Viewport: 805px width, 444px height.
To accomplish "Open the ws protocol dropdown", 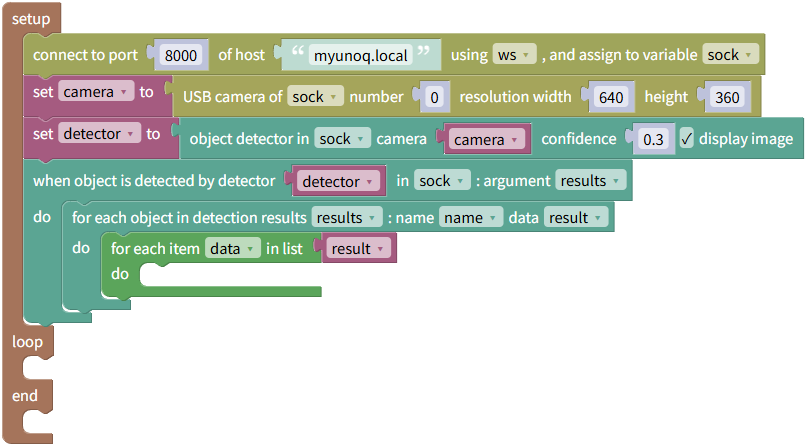I will pos(514,54).
